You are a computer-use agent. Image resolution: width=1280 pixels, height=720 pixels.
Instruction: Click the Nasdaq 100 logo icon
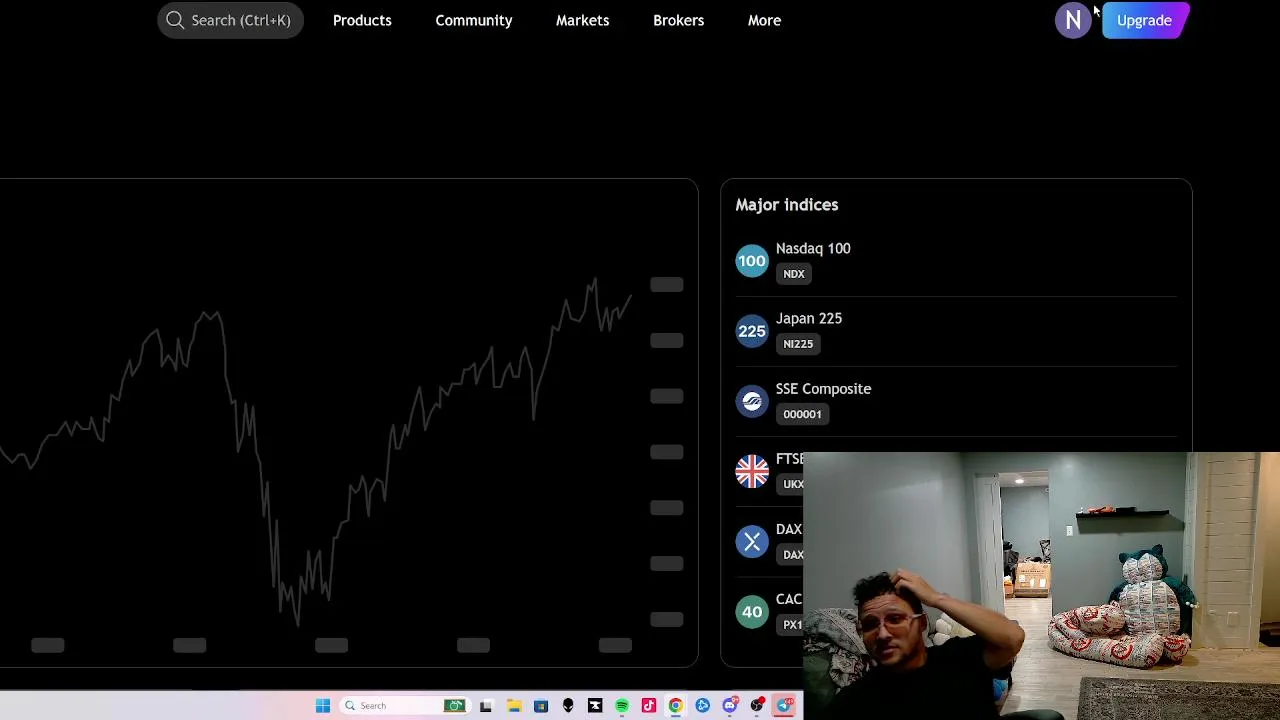[752, 261]
